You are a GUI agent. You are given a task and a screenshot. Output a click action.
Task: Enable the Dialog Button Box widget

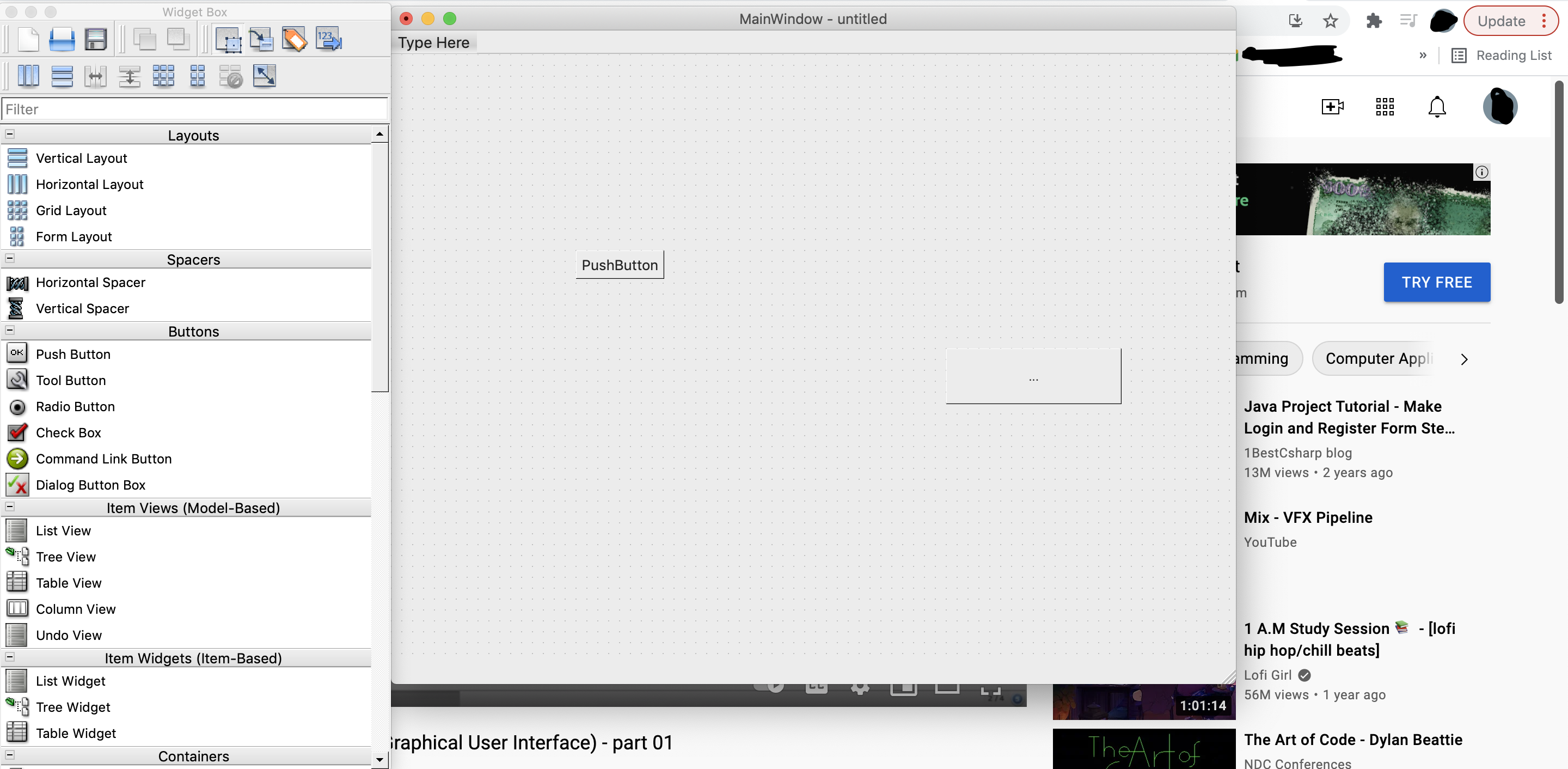point(91,485)
